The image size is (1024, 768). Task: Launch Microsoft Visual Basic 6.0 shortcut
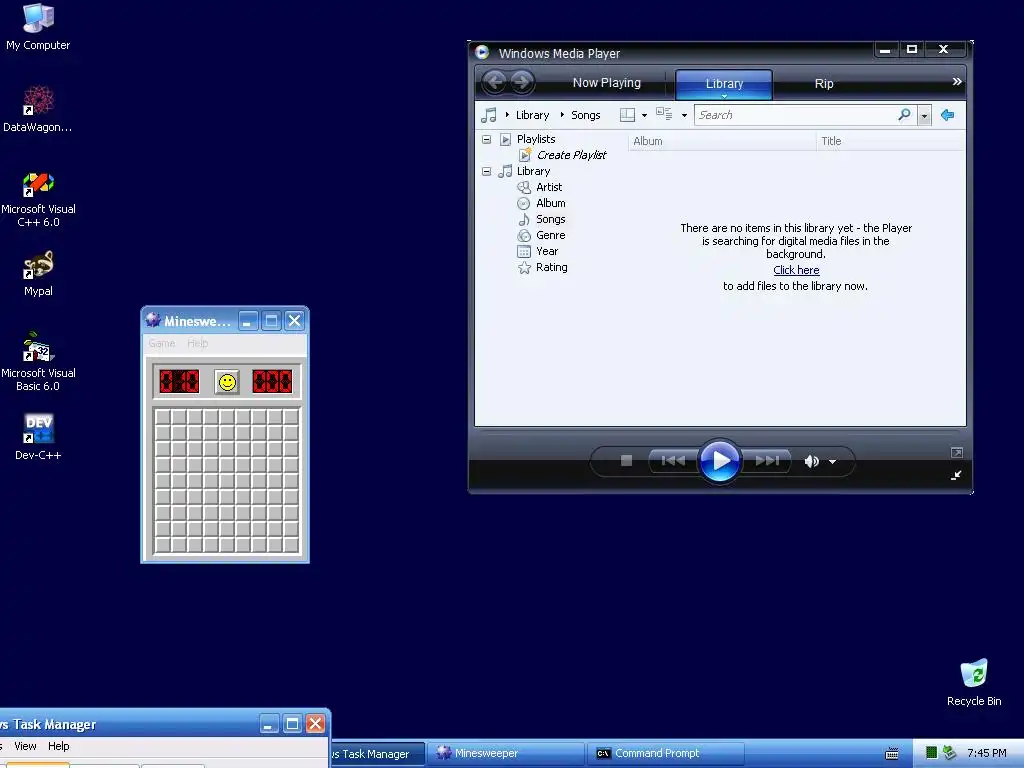point(38,361)
